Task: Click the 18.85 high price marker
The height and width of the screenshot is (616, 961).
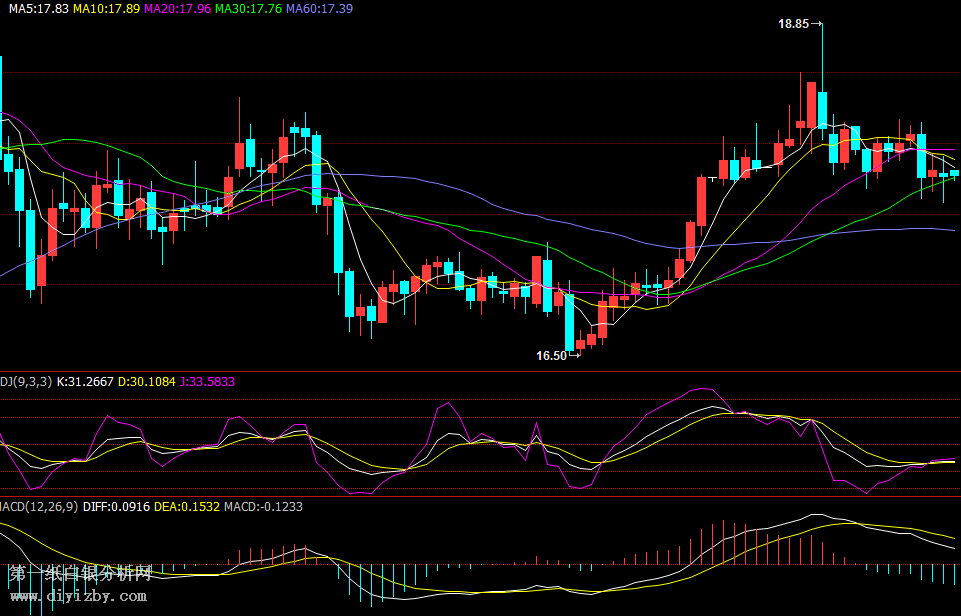Action: click(x=794, y=23)
